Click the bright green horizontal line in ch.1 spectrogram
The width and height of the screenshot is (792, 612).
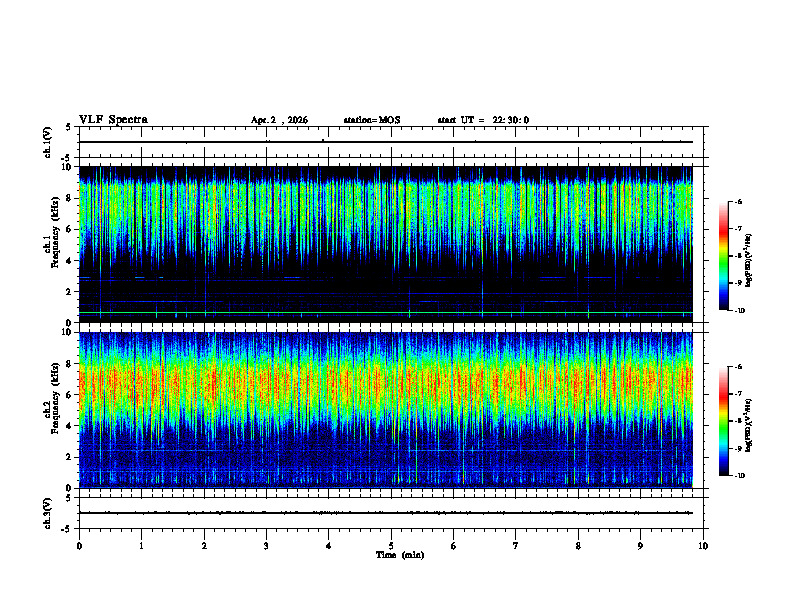[x=386, y=313]
